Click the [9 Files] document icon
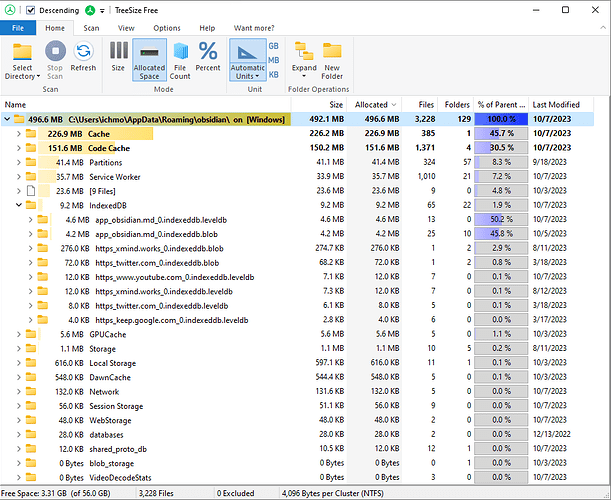This screenshot has width=611, height=500. tap(31, 191)
